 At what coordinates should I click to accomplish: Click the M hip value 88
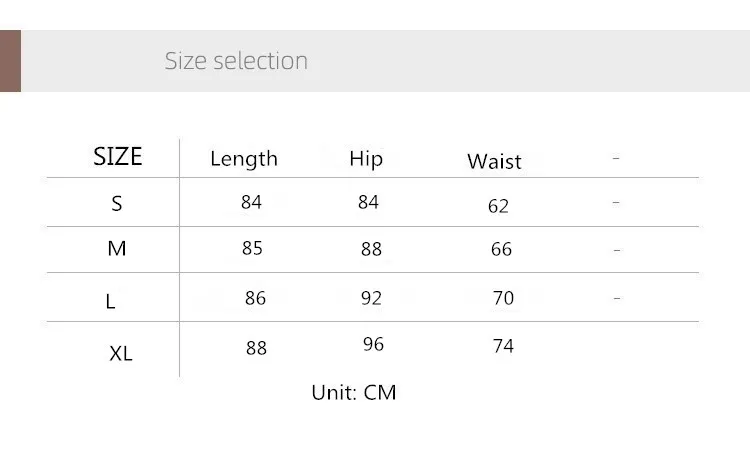pyautogui.click(x=371, y=249)
